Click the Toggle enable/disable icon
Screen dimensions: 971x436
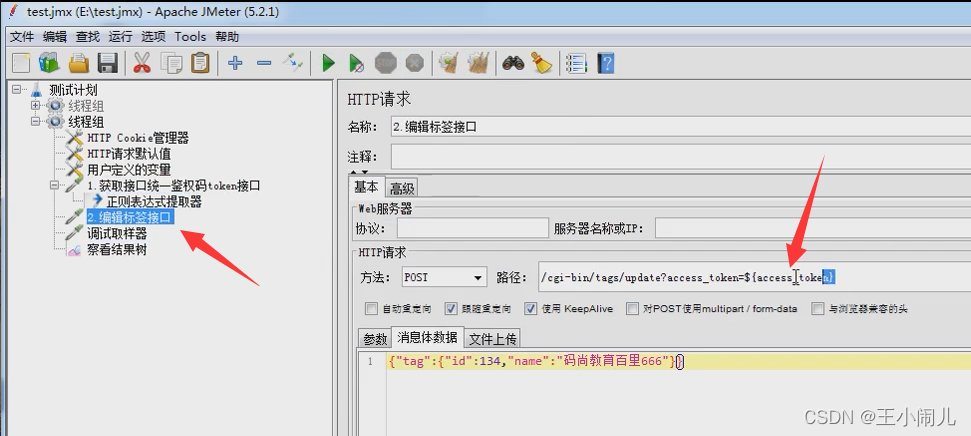[x=293, y=63]
